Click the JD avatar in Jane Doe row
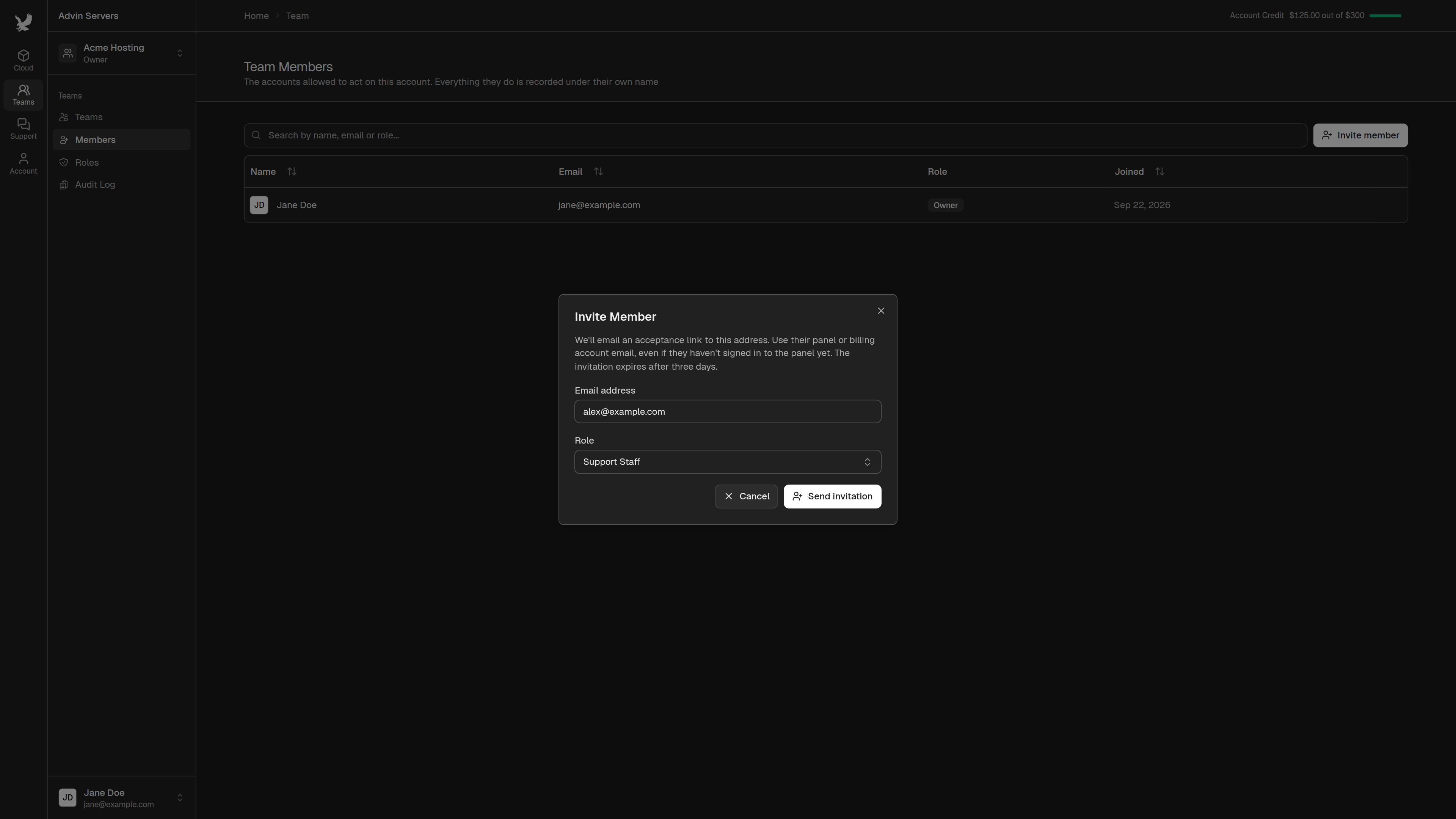Image resolution: width=1456 pixels, height=819 pixels. click(x=259, y=205)
